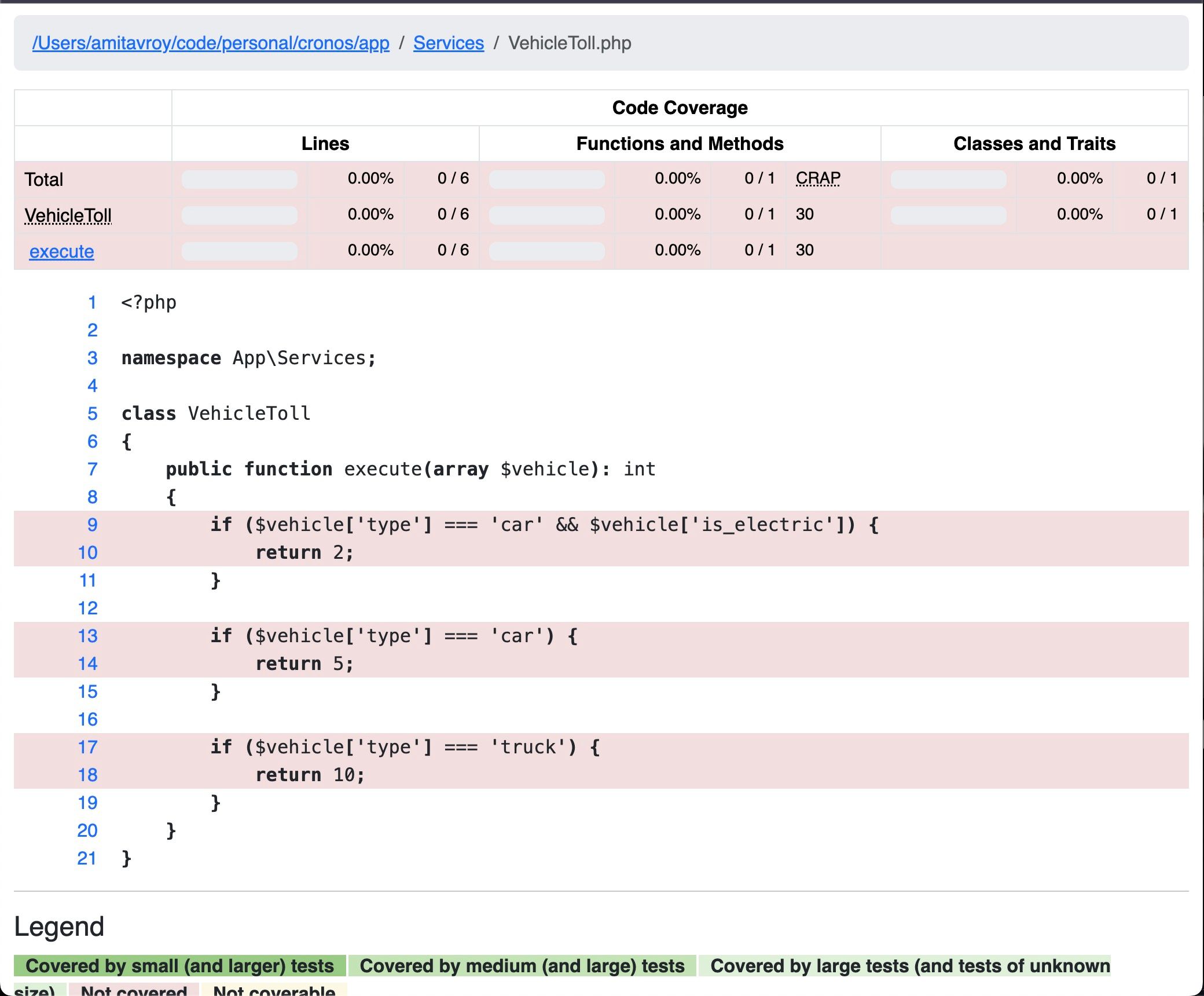Click the Functions and Methods header

(680, 143)
